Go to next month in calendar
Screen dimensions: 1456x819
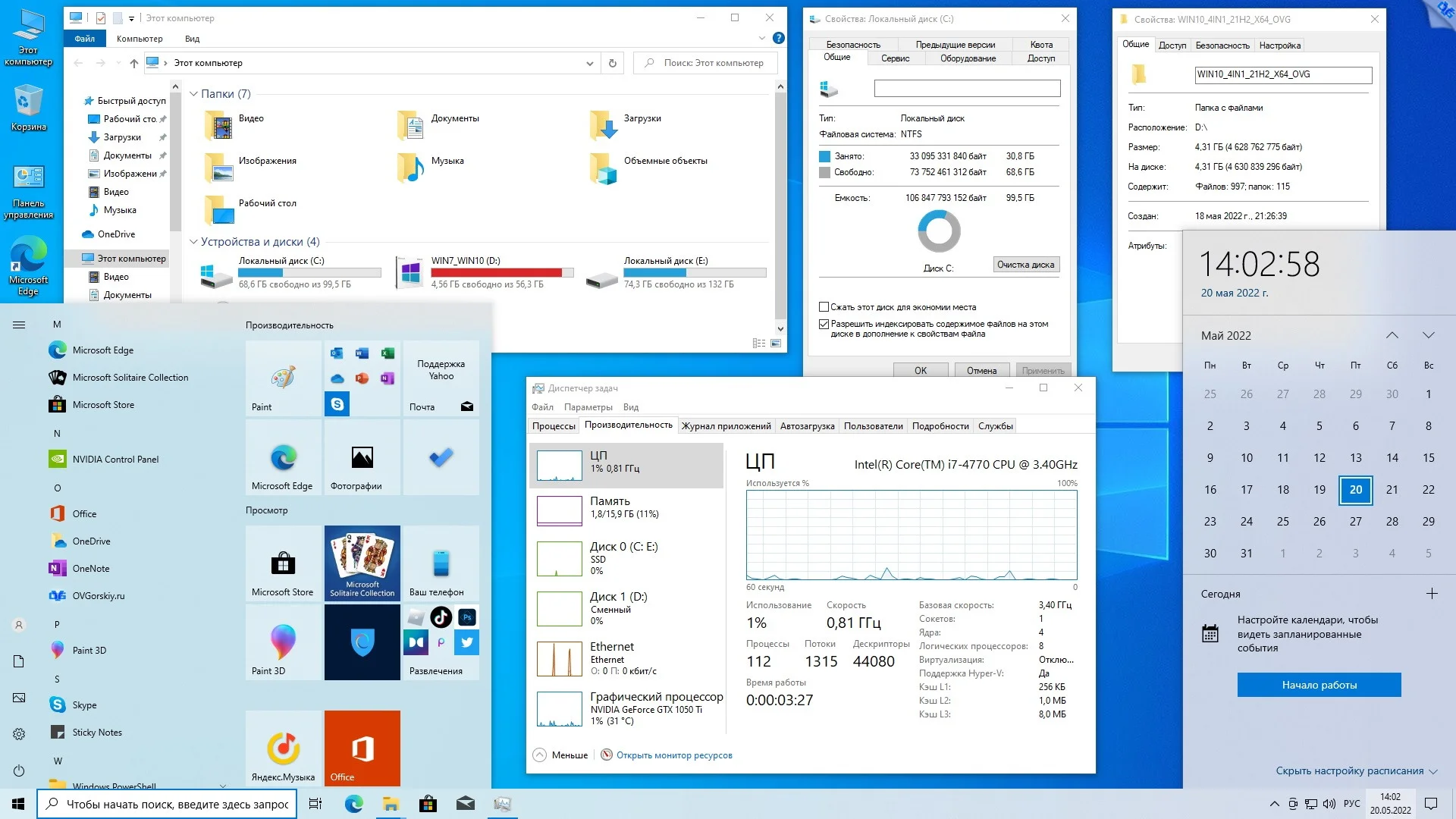[x=1429, y=335]
